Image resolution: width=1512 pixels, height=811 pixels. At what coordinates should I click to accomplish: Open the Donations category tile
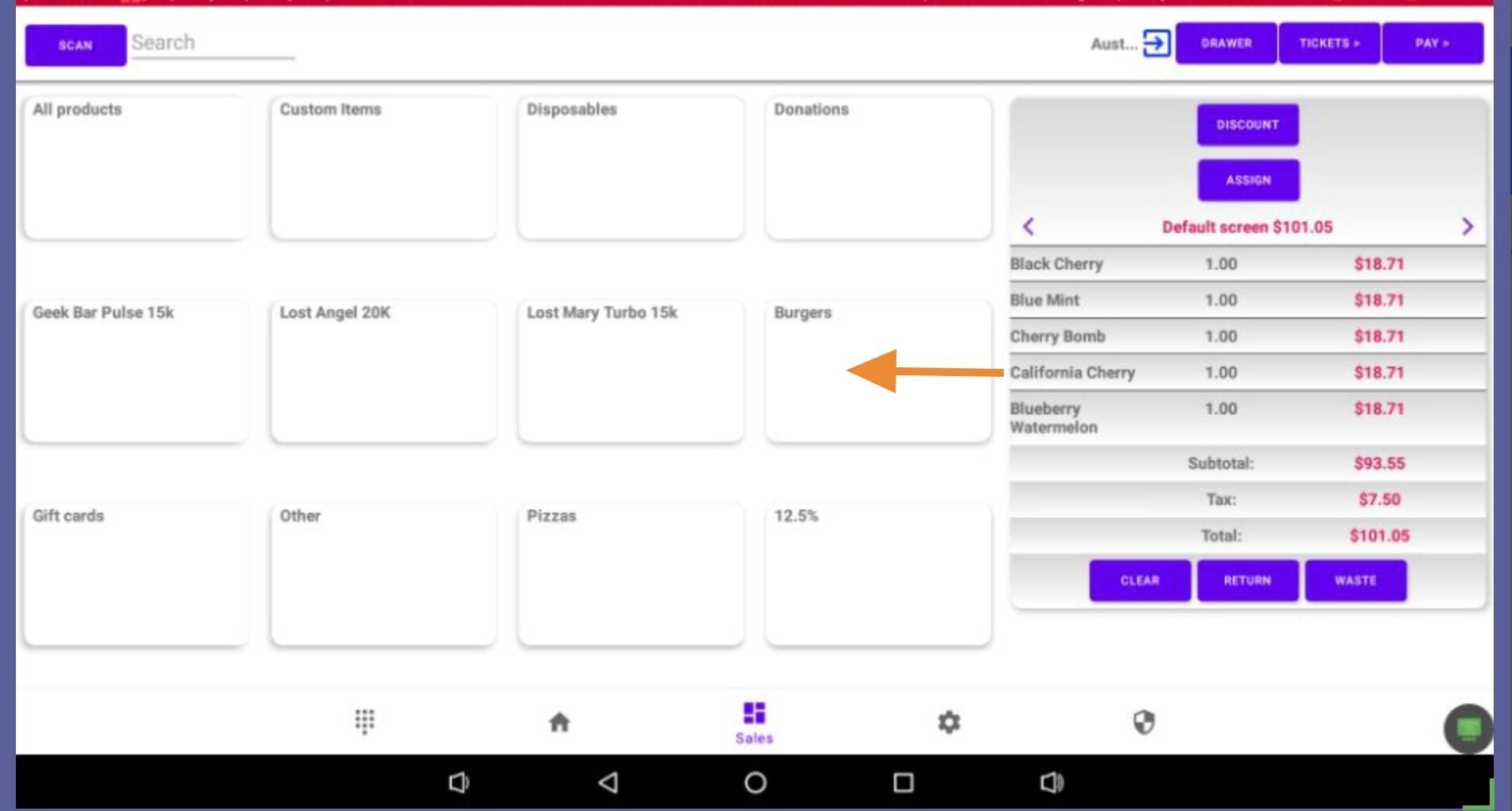(878, 168)
